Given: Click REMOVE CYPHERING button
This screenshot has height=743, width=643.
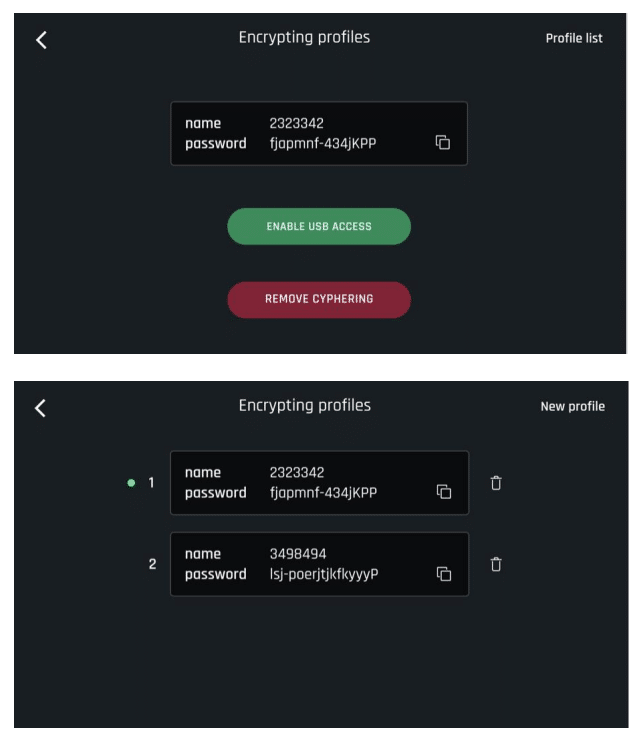Looking at the screenshot, I should coord(319,299).
